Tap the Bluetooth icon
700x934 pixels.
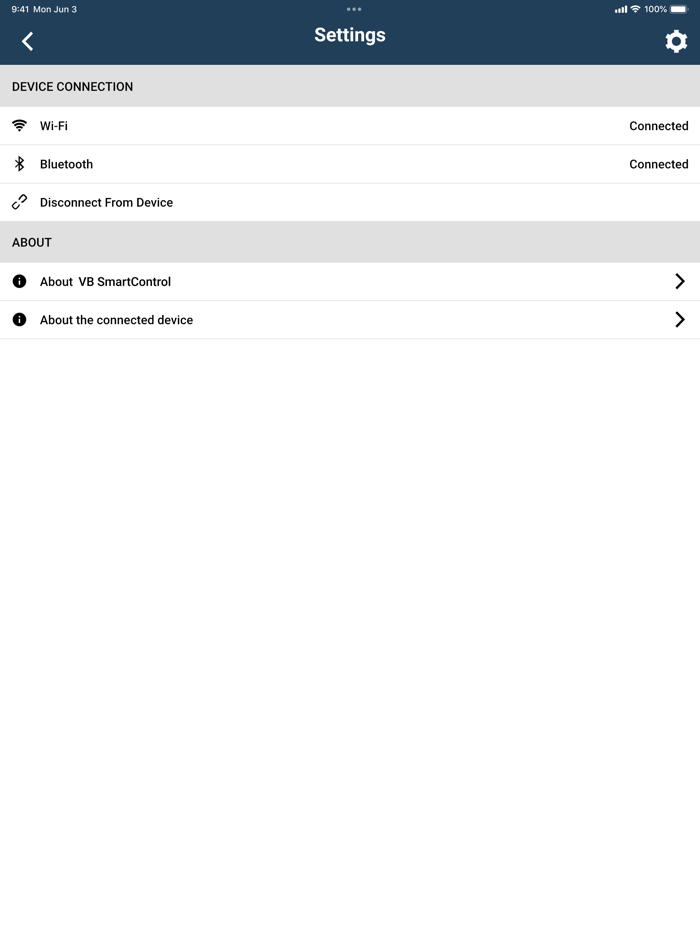click(x=19, y=164)
